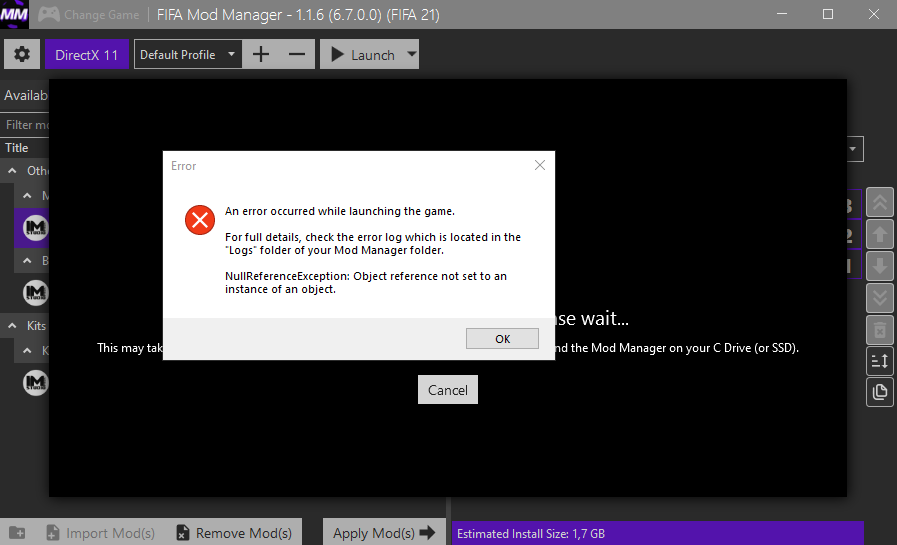Screen dimensions: 897x545
Task: Collapse the B subcategory chevron
Action: click(27, 260)
